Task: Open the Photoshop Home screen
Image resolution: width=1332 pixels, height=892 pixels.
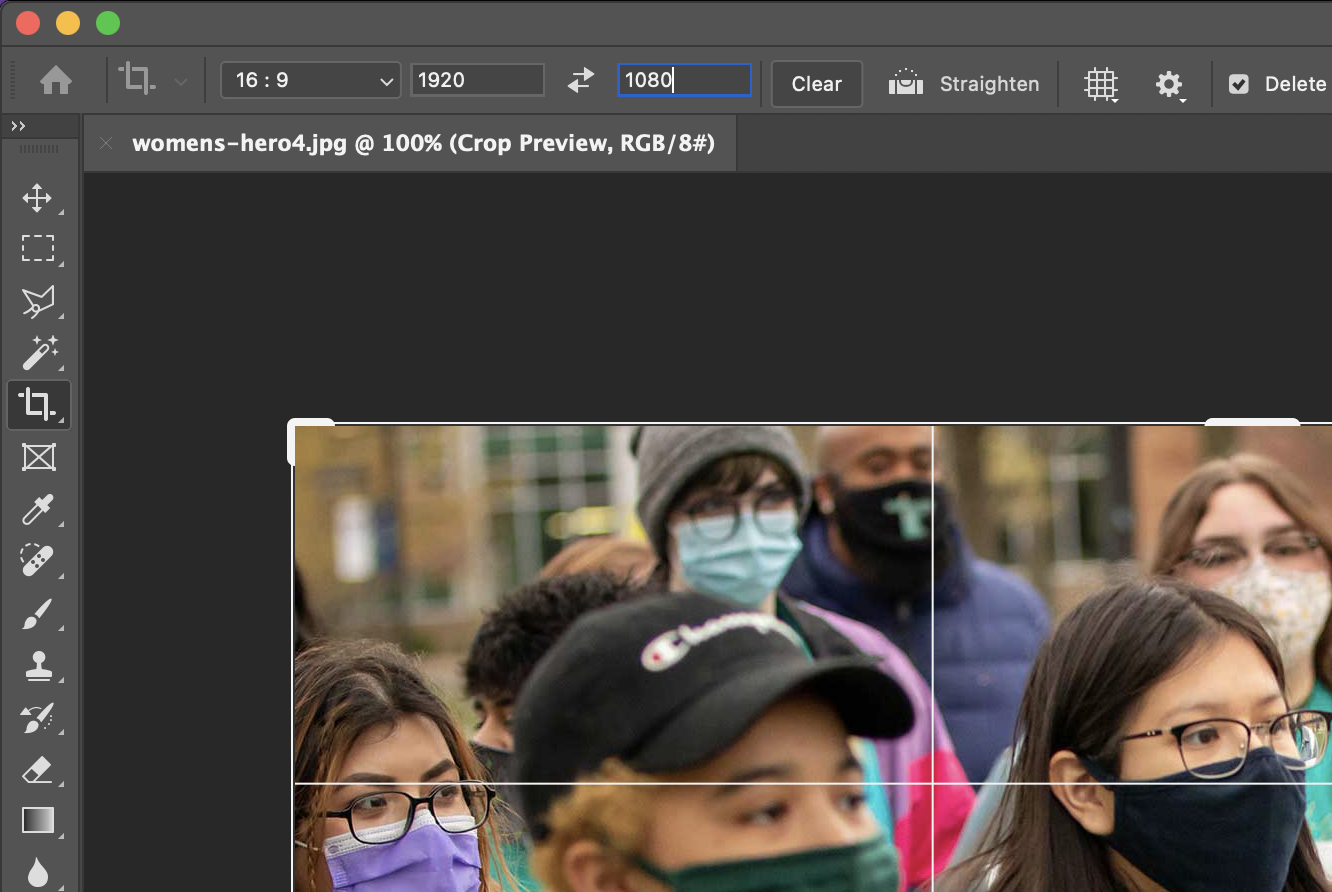Action: tap(56, 80)
